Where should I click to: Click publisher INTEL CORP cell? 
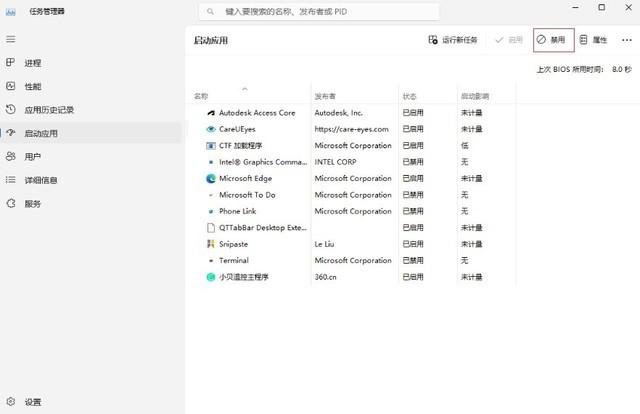(x=335, y=162)
